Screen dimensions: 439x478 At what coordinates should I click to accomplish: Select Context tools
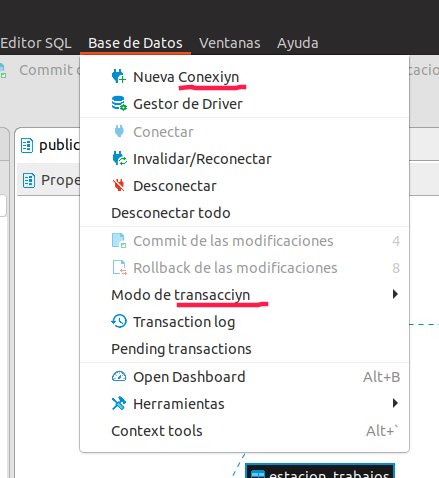[x=157, y=431]
